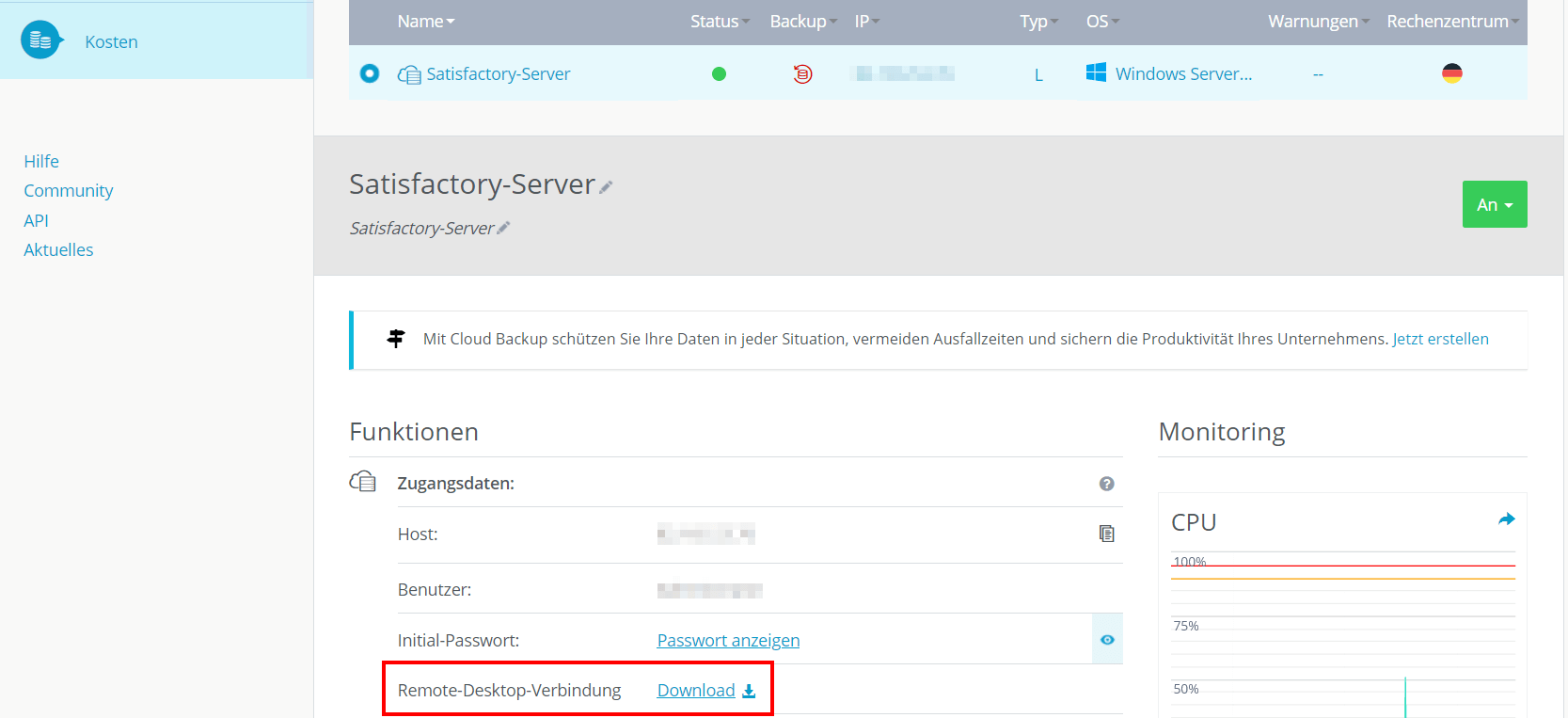Click the Kosten menu label

coord(111,41)
